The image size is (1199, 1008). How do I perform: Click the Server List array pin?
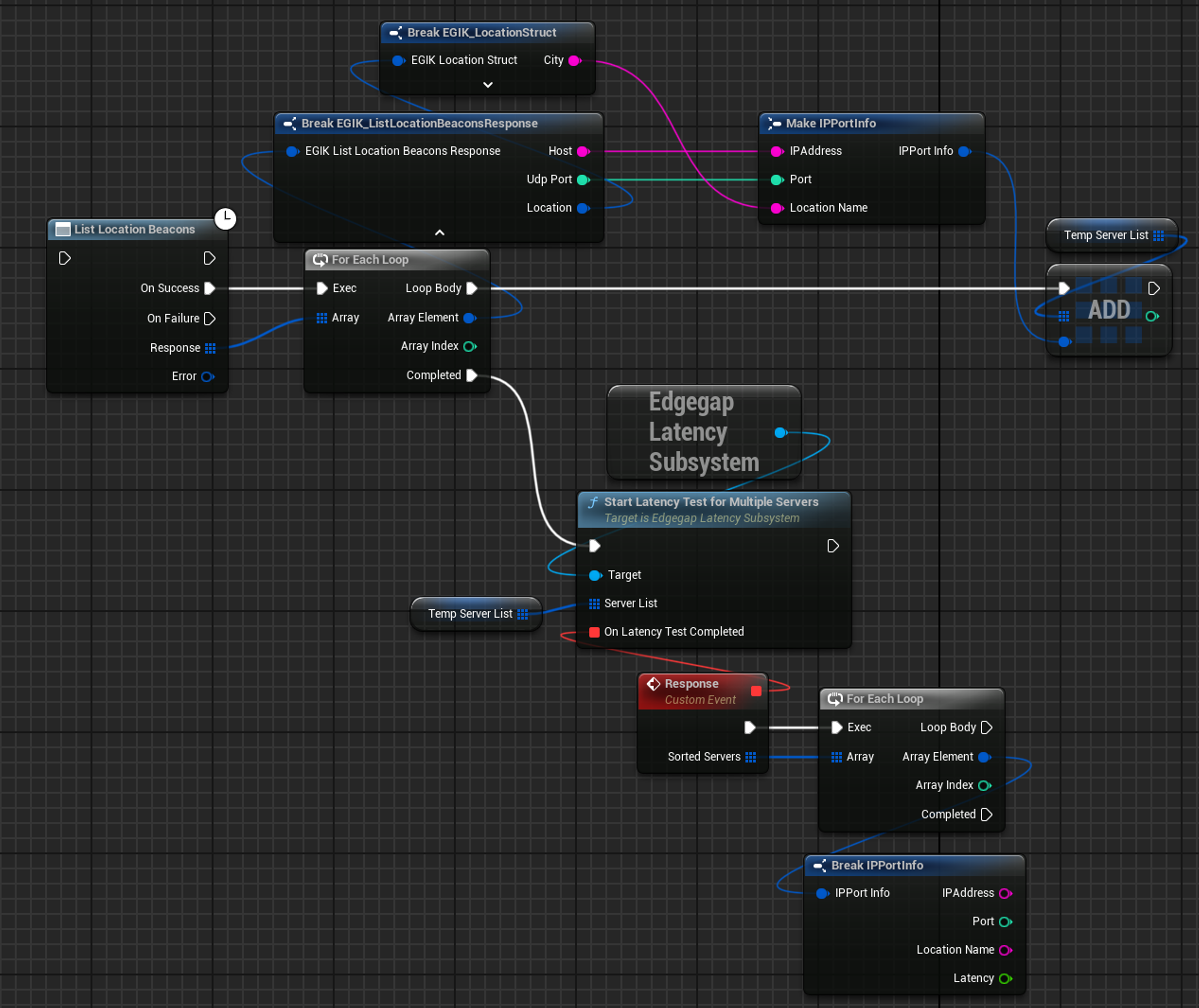point(594,604)
